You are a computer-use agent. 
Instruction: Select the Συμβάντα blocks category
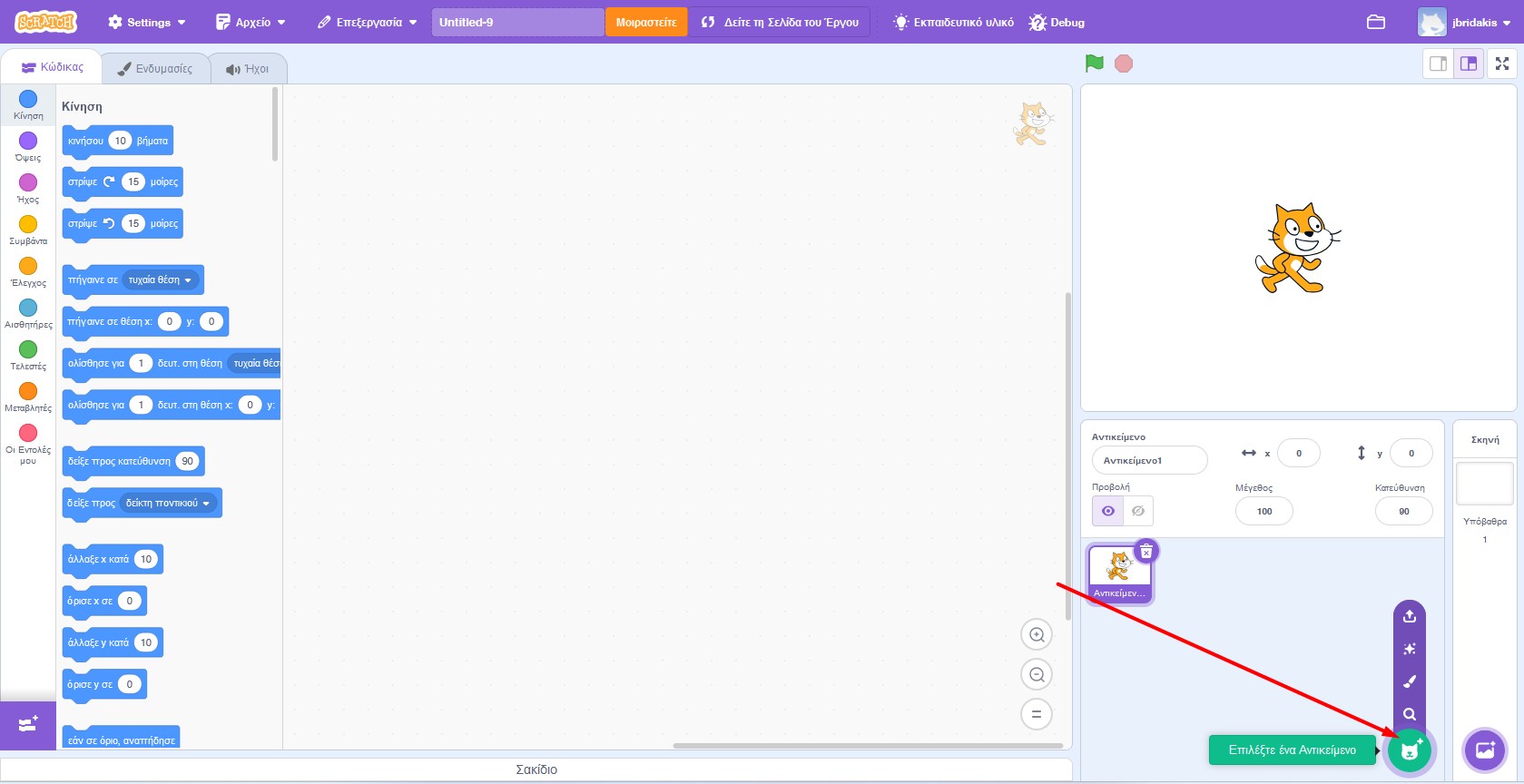[28, 230]
